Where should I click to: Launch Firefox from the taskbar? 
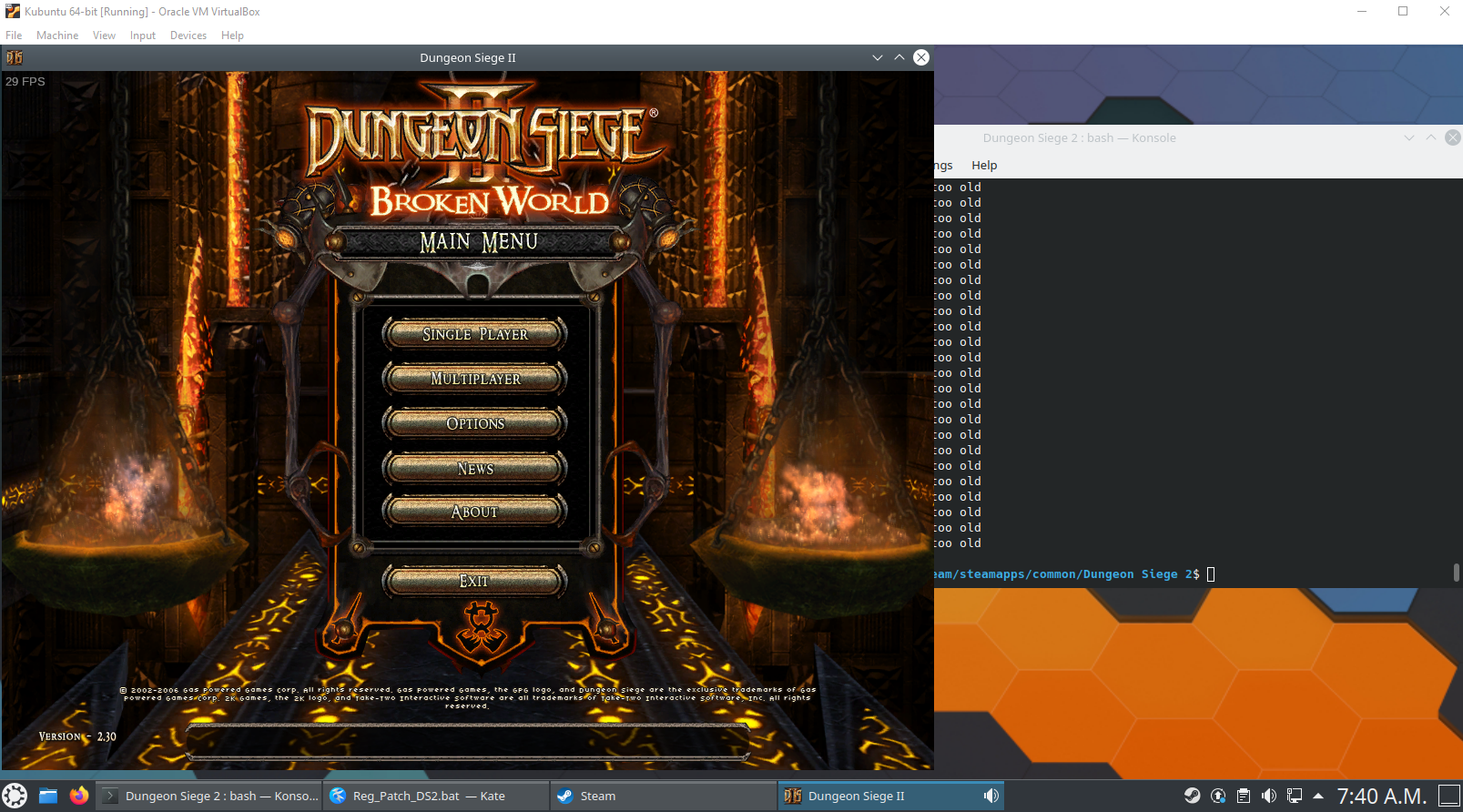click(x=79, y=796)
